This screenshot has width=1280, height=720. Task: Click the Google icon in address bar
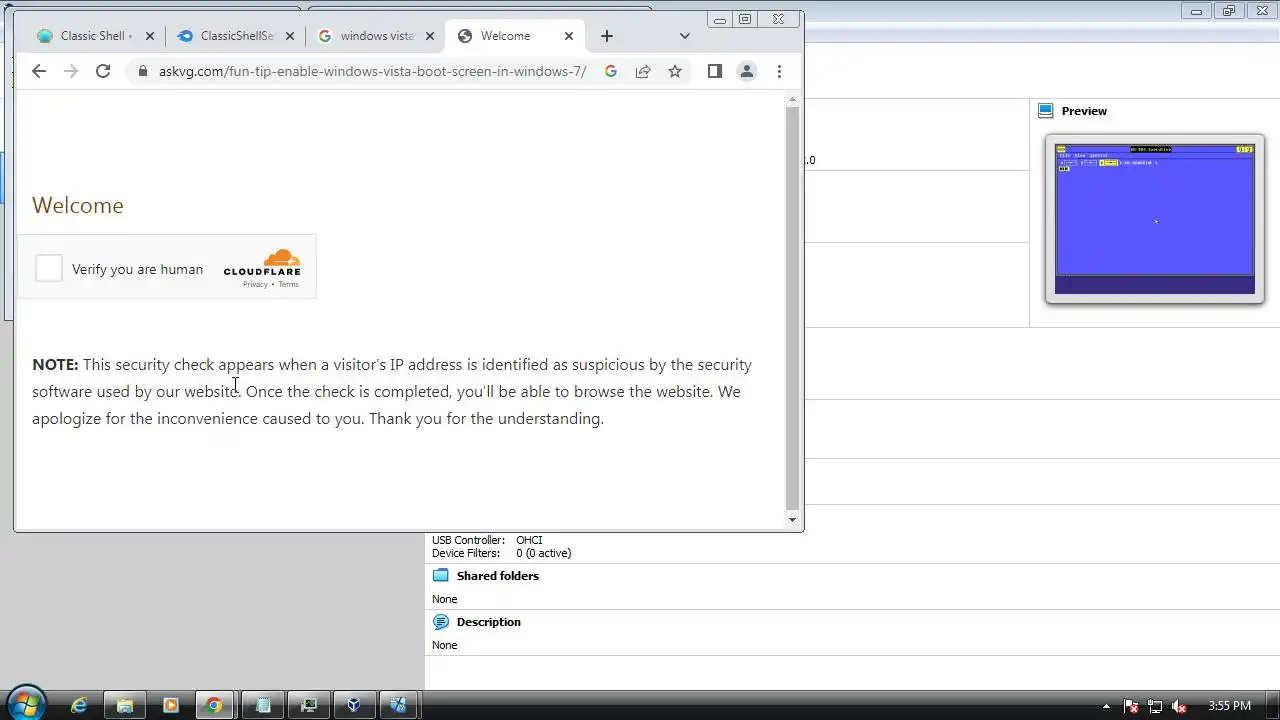click(611, 71)
